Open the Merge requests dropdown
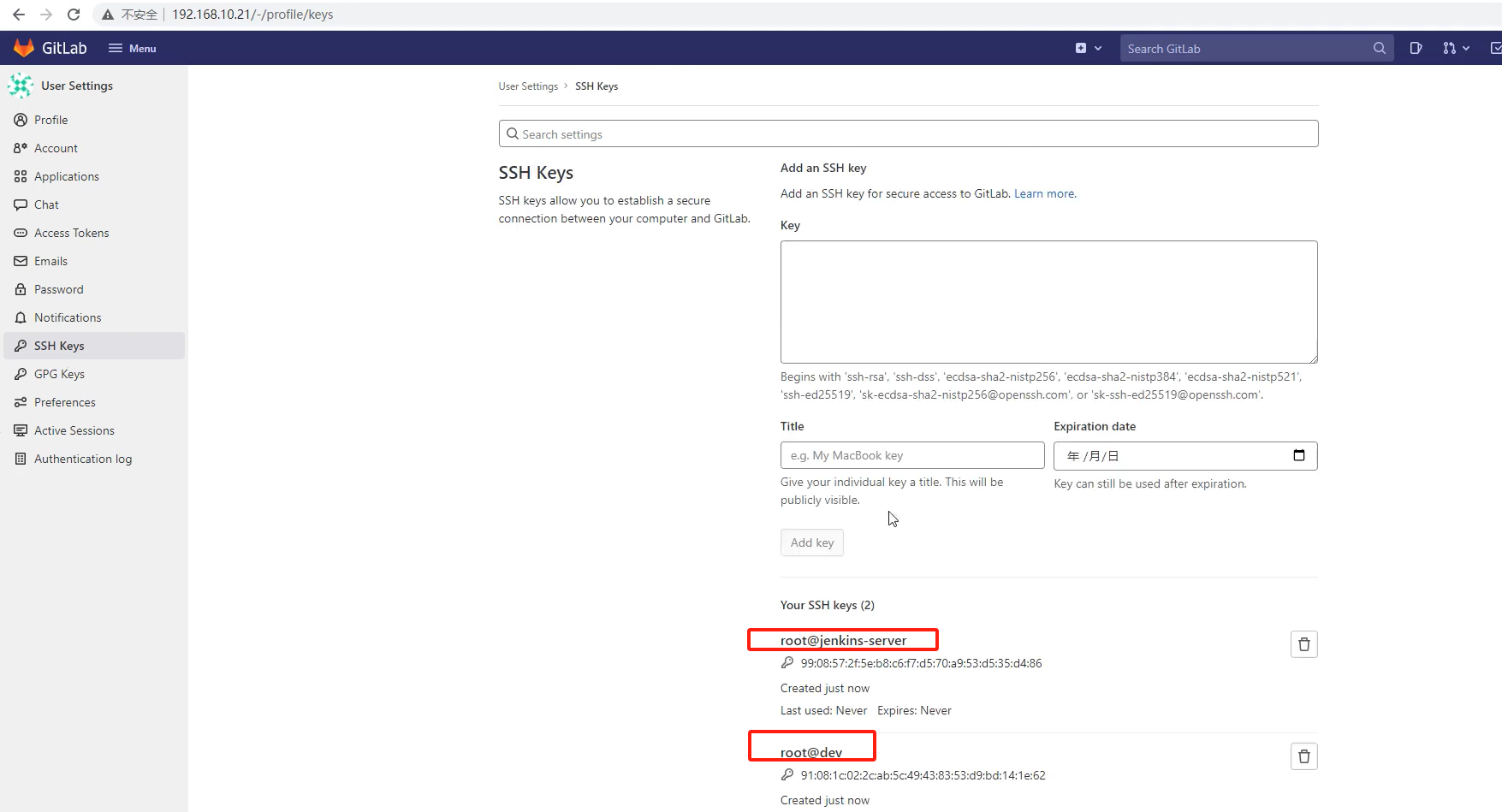Viewport: 1502px width, 812px height. 1456,48
